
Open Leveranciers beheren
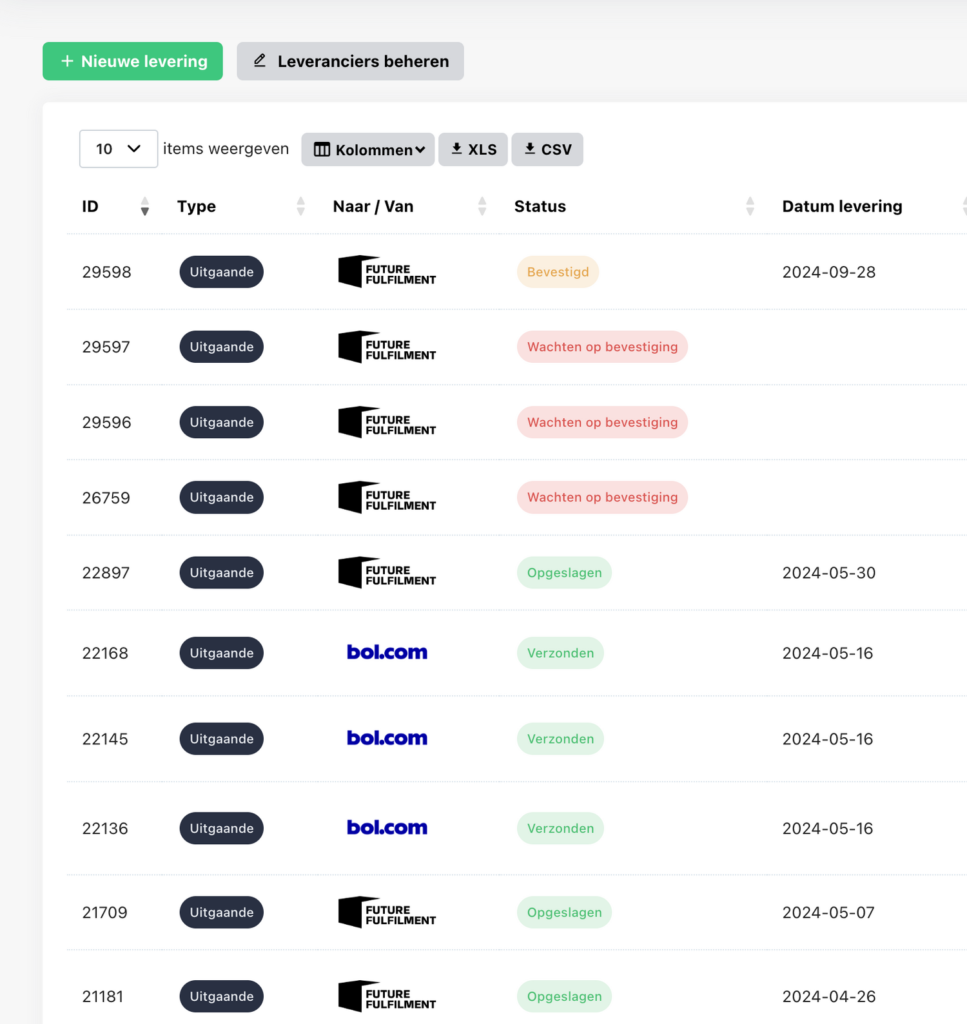(x=350, y=61)
